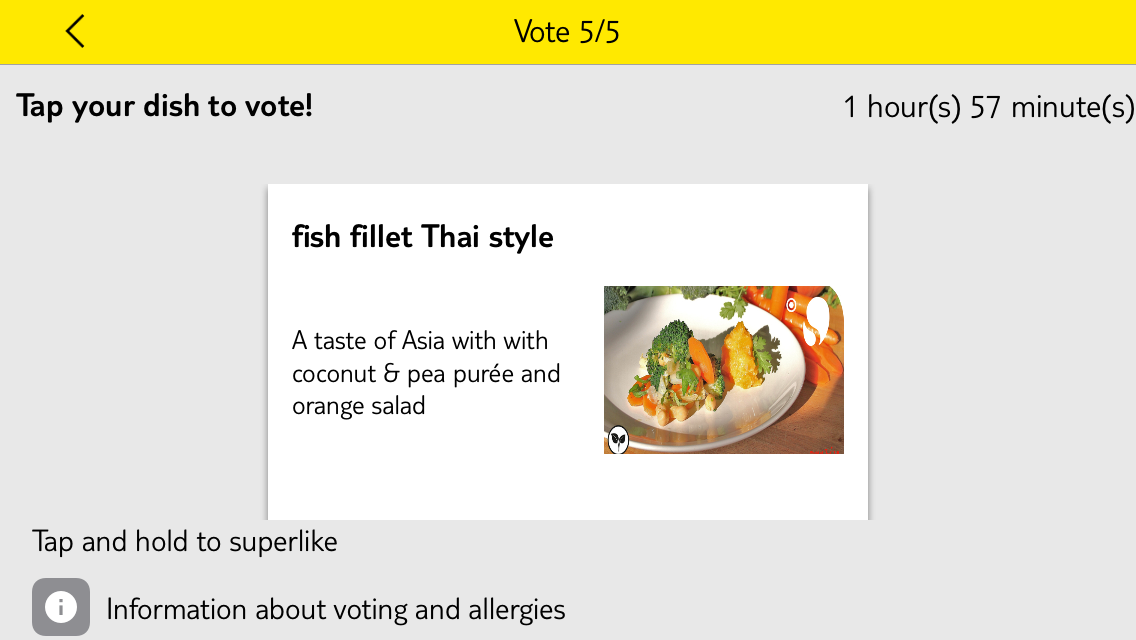Tap the white speech-drop logo on the photo

coord(816,321)
